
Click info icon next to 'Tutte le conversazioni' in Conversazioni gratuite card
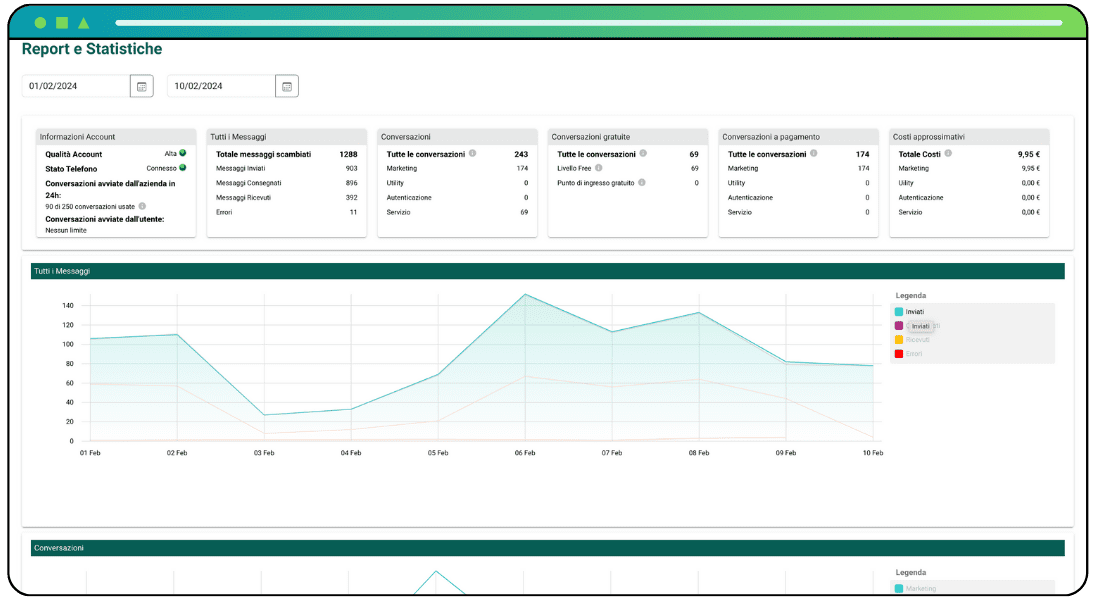tap(643, 154)
